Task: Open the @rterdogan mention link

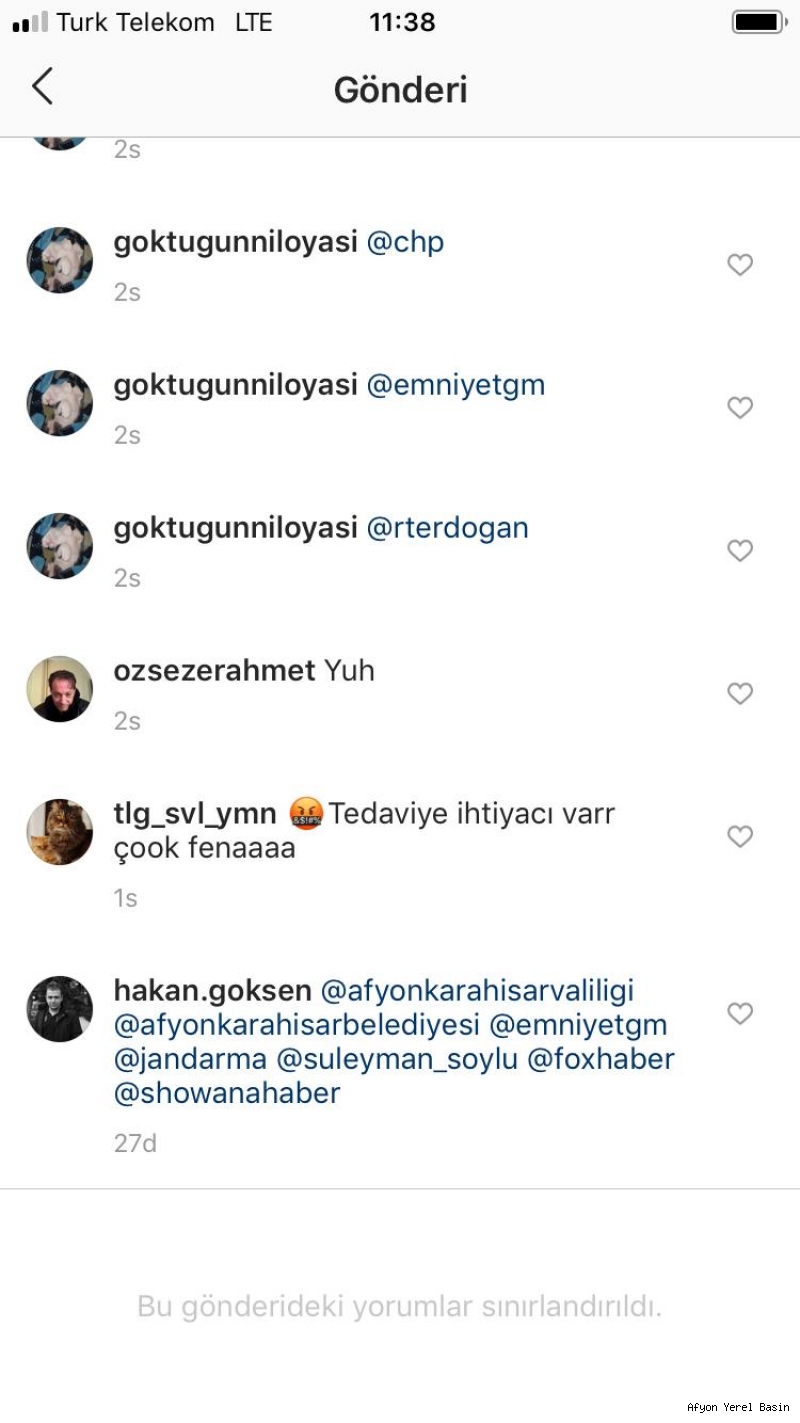Action: pyautogui.click(x=447, y=528)
